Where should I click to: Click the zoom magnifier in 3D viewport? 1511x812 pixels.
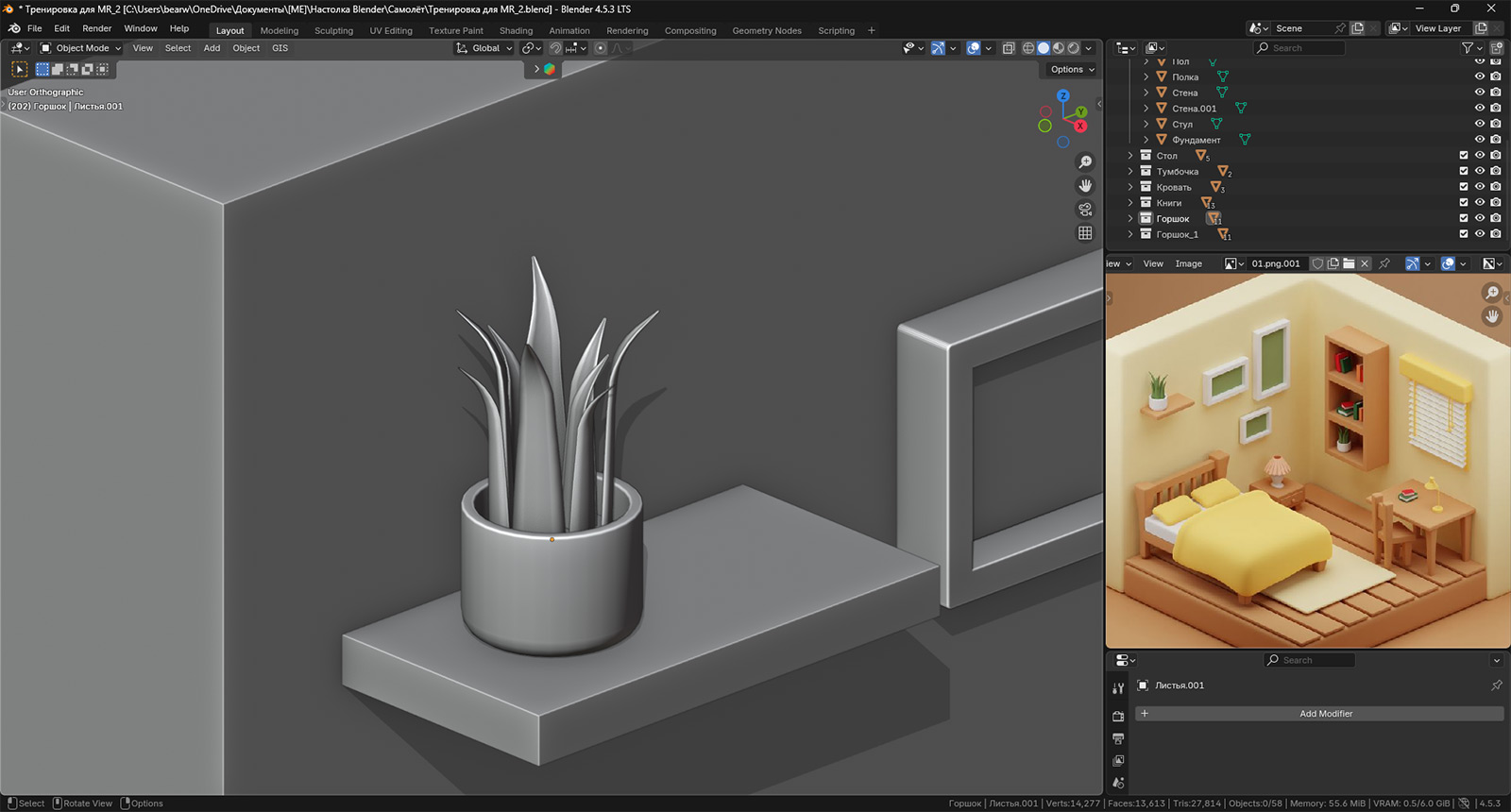(1085, 162)
